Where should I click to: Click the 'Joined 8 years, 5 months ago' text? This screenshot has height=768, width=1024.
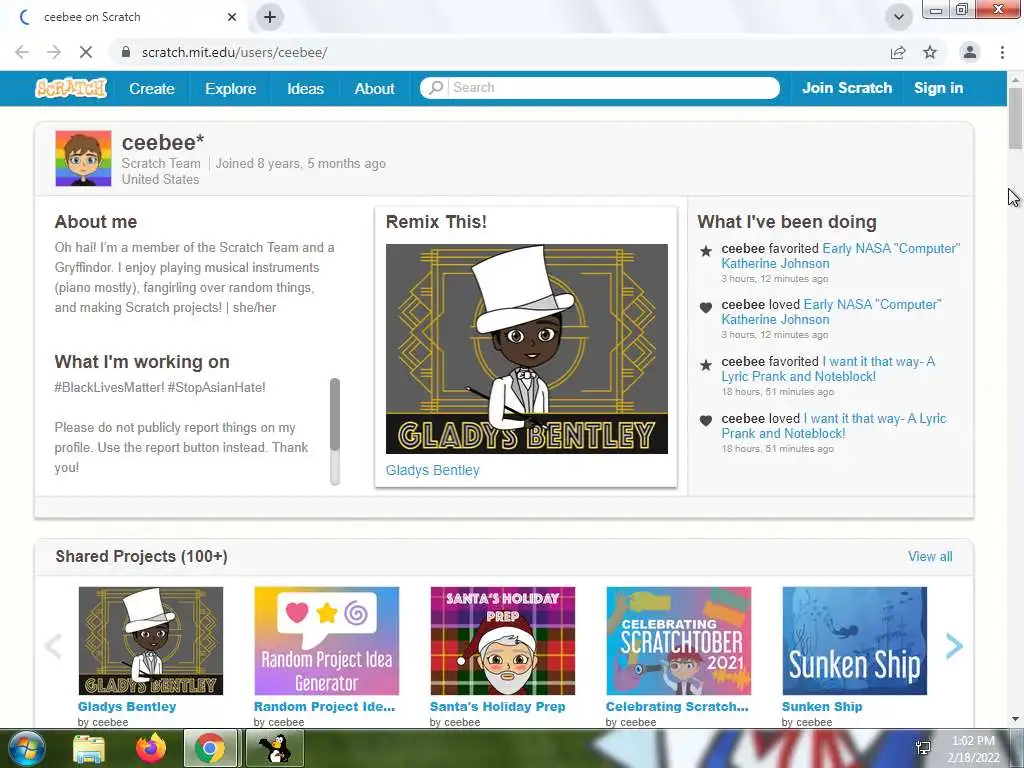tap(300, 163)
